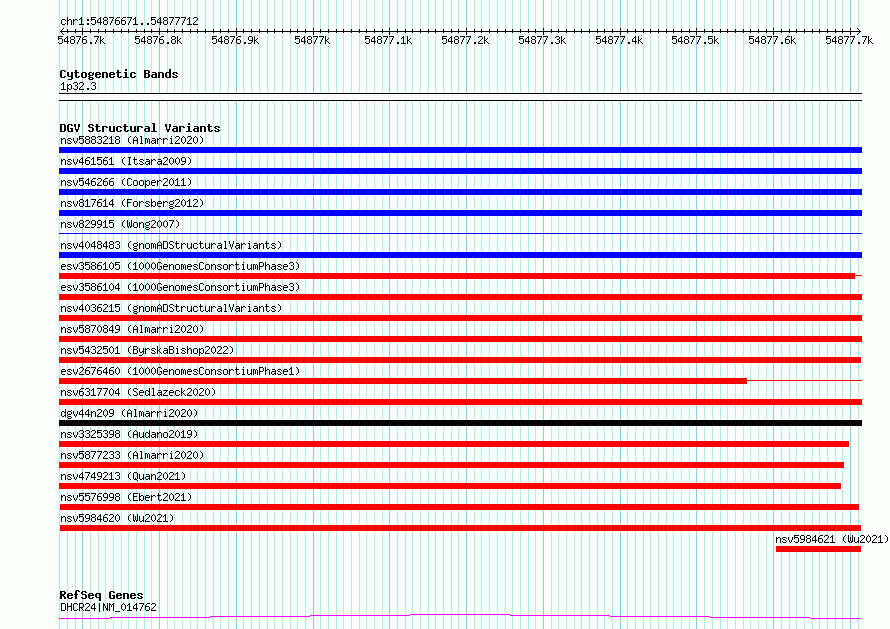Click the blue bar for nsv546266
This screenshot has width=890, height=629.
[460, 192]
